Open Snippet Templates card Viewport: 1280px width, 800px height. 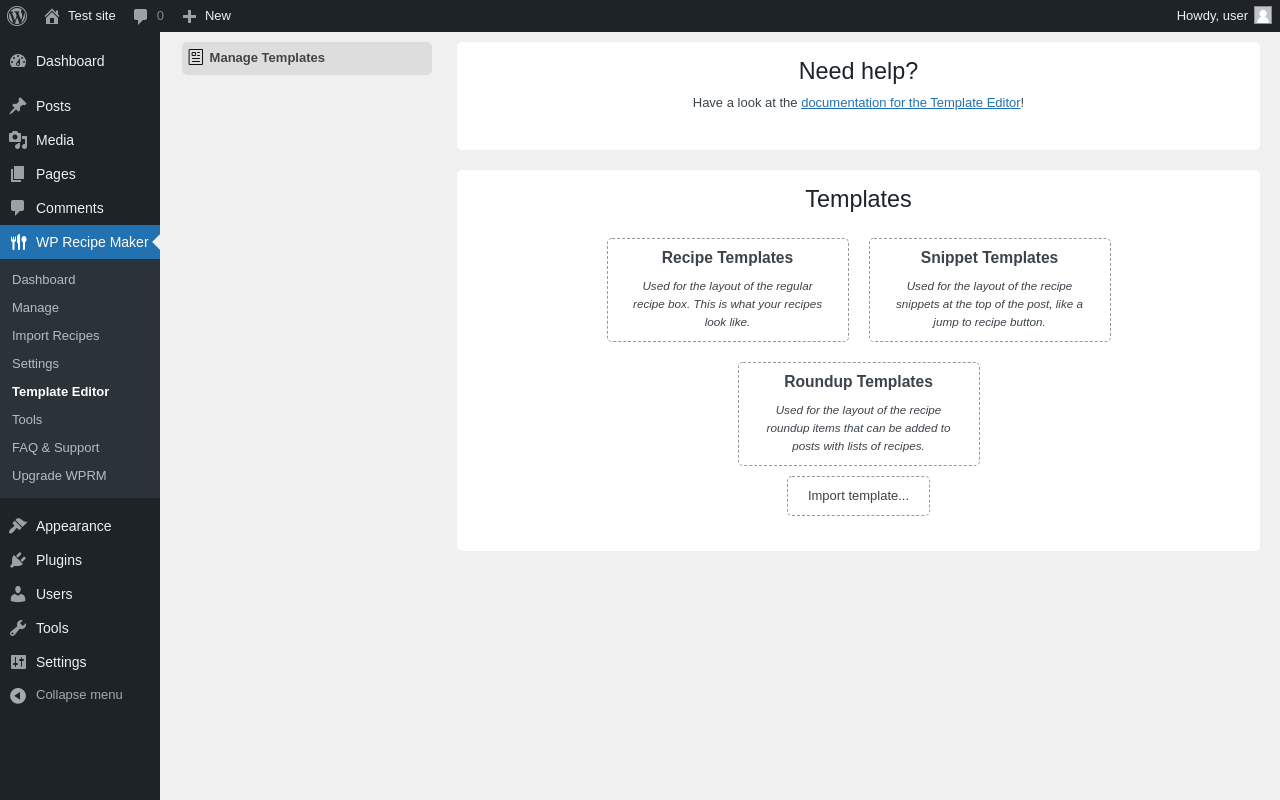click(x=990, y=290)
